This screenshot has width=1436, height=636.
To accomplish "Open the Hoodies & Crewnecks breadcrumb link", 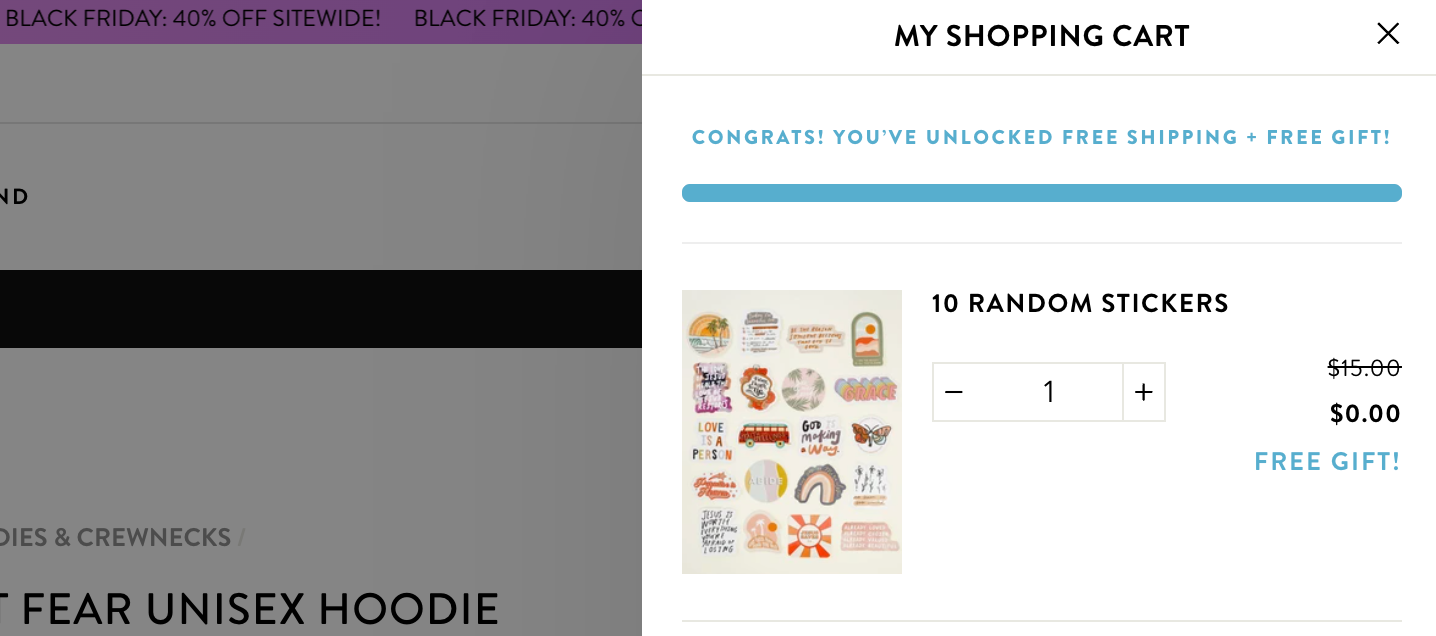I will [115, 537].
